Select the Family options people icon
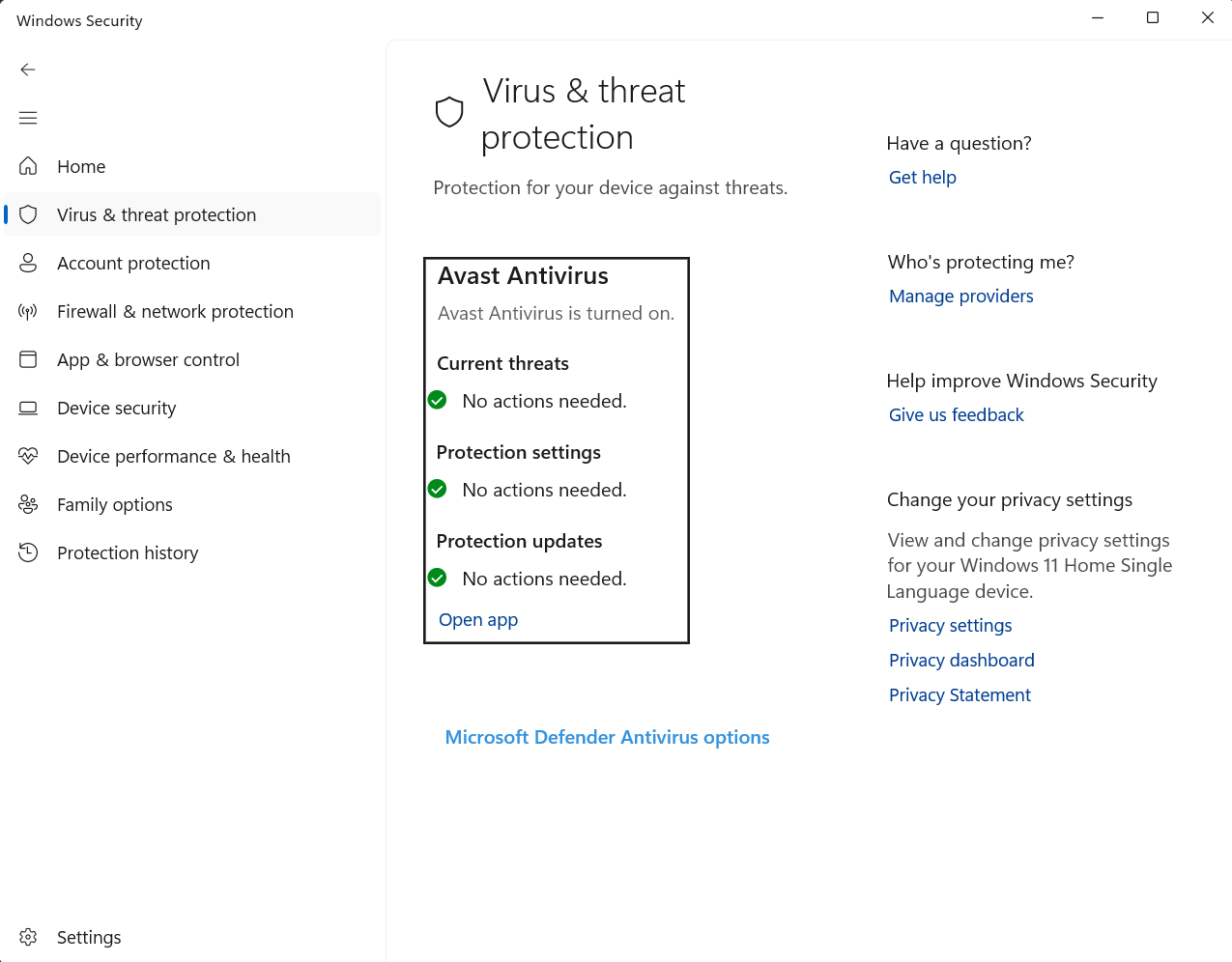This screenshot has height=962, width=1232. tap(28, 504)
